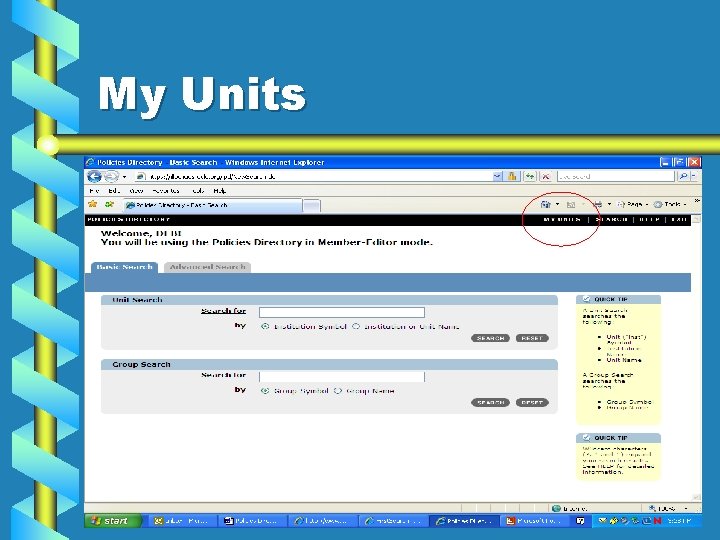
Task: Click the Live Search box
Action: point(616,176)
